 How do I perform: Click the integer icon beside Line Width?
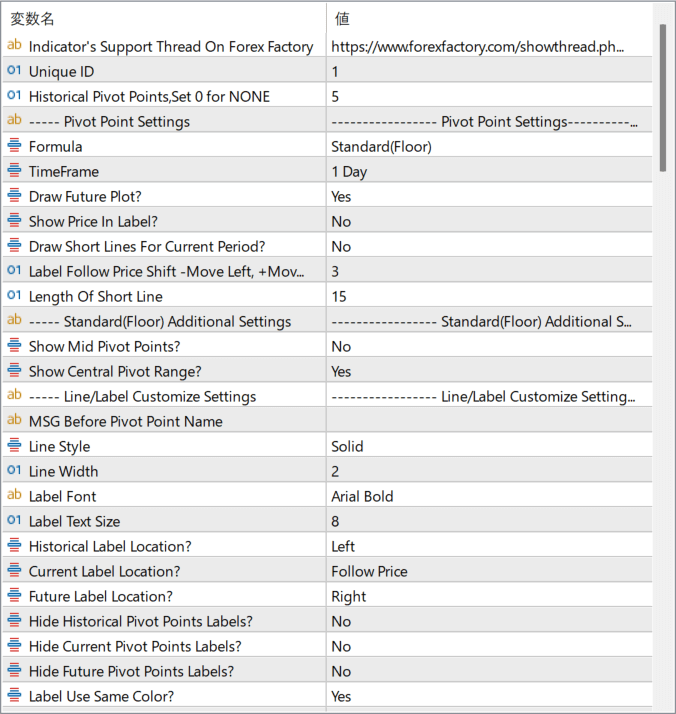pyautogui.click(x=14, y=471)
